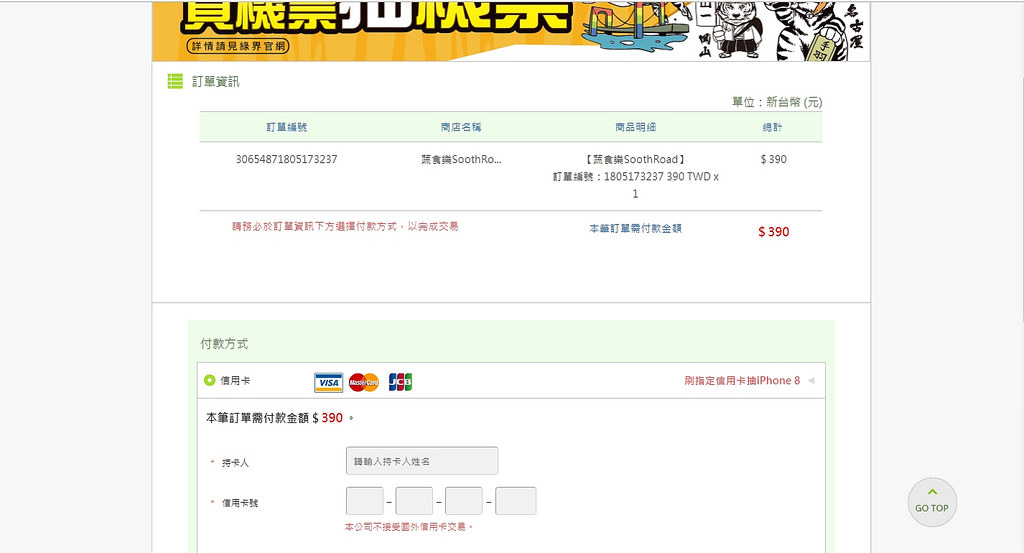Click the green list icon beside 訂單資訊
This screenshot has width=1024, height=553.
(175, 81)
